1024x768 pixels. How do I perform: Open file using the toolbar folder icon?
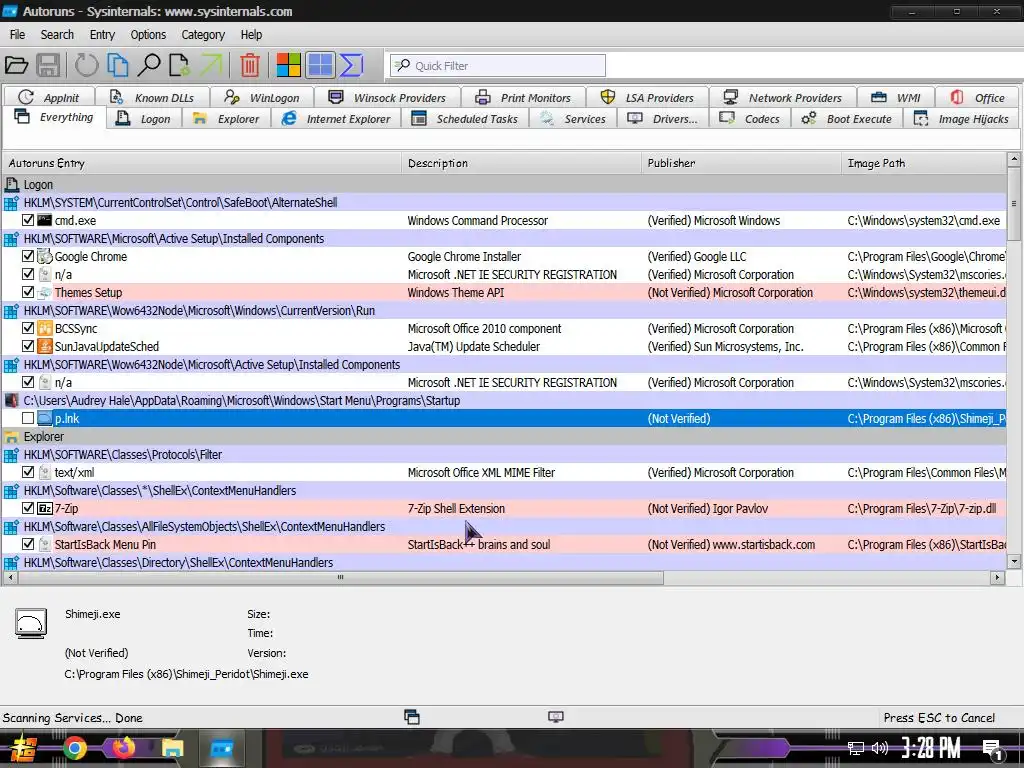16,65
